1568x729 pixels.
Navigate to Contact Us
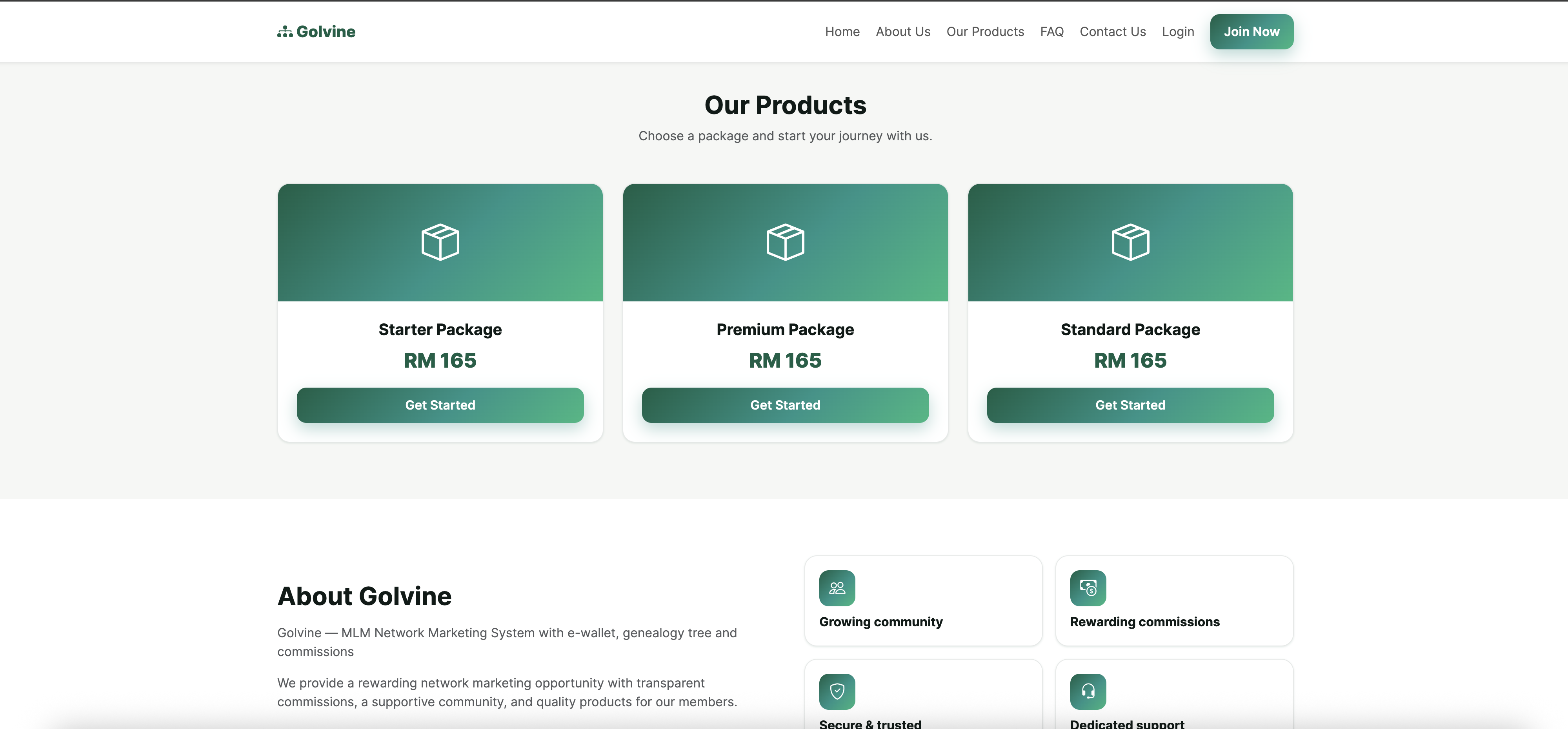[x=1113, y=32]
